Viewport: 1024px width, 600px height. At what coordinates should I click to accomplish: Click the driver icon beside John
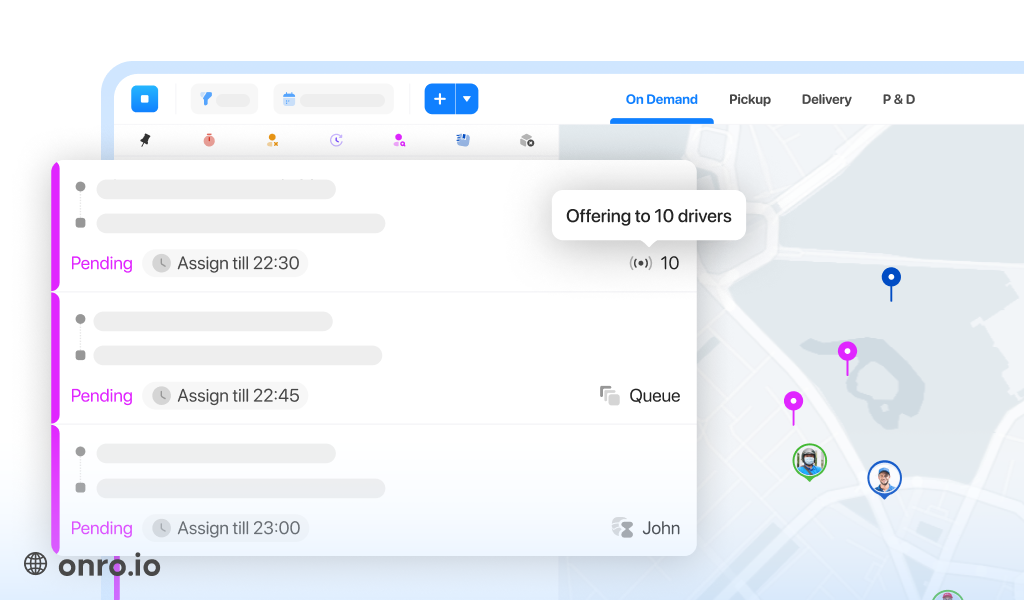click(x=623, y=528)
